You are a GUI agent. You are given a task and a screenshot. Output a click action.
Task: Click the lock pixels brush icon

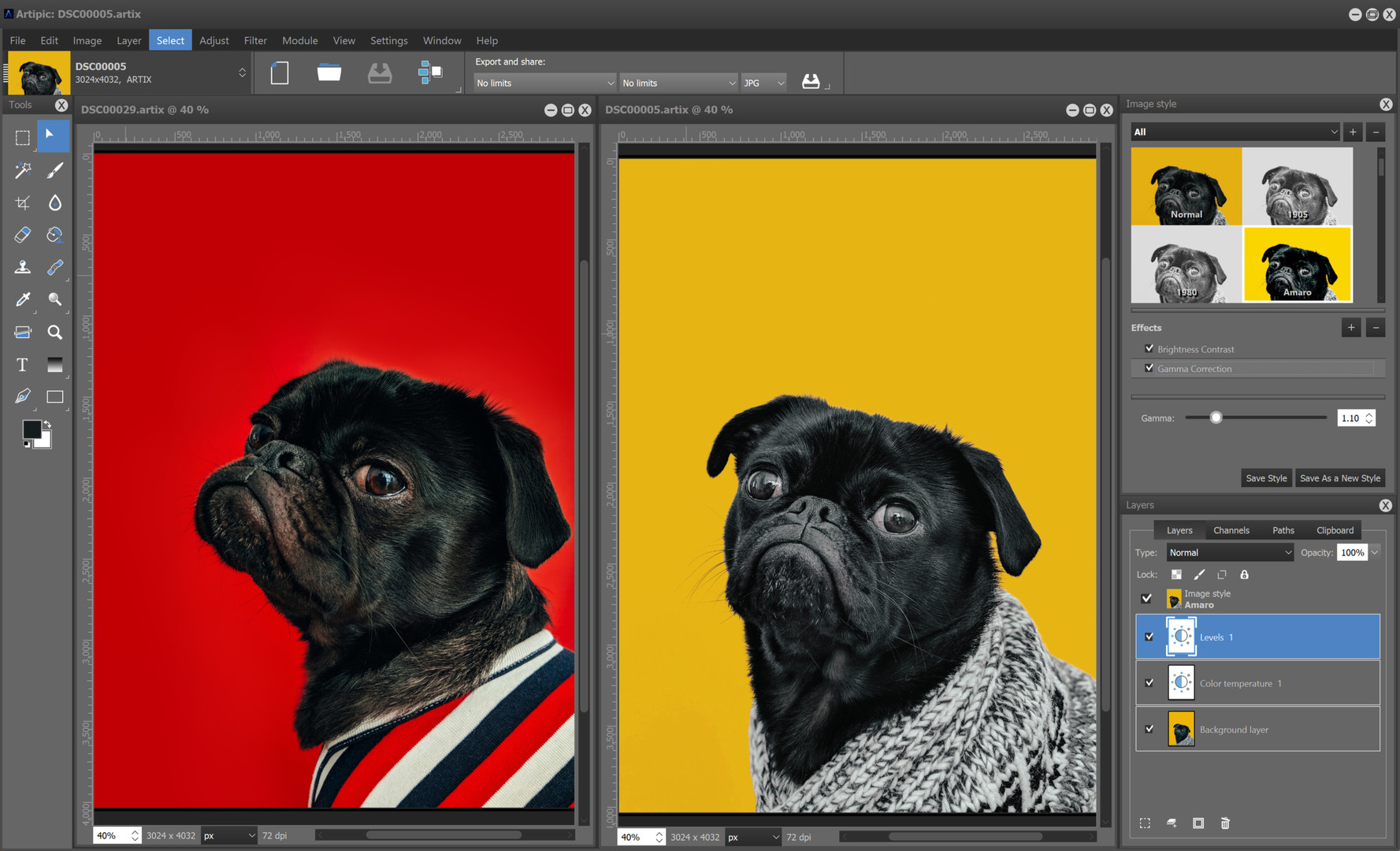coord(1199,574)
